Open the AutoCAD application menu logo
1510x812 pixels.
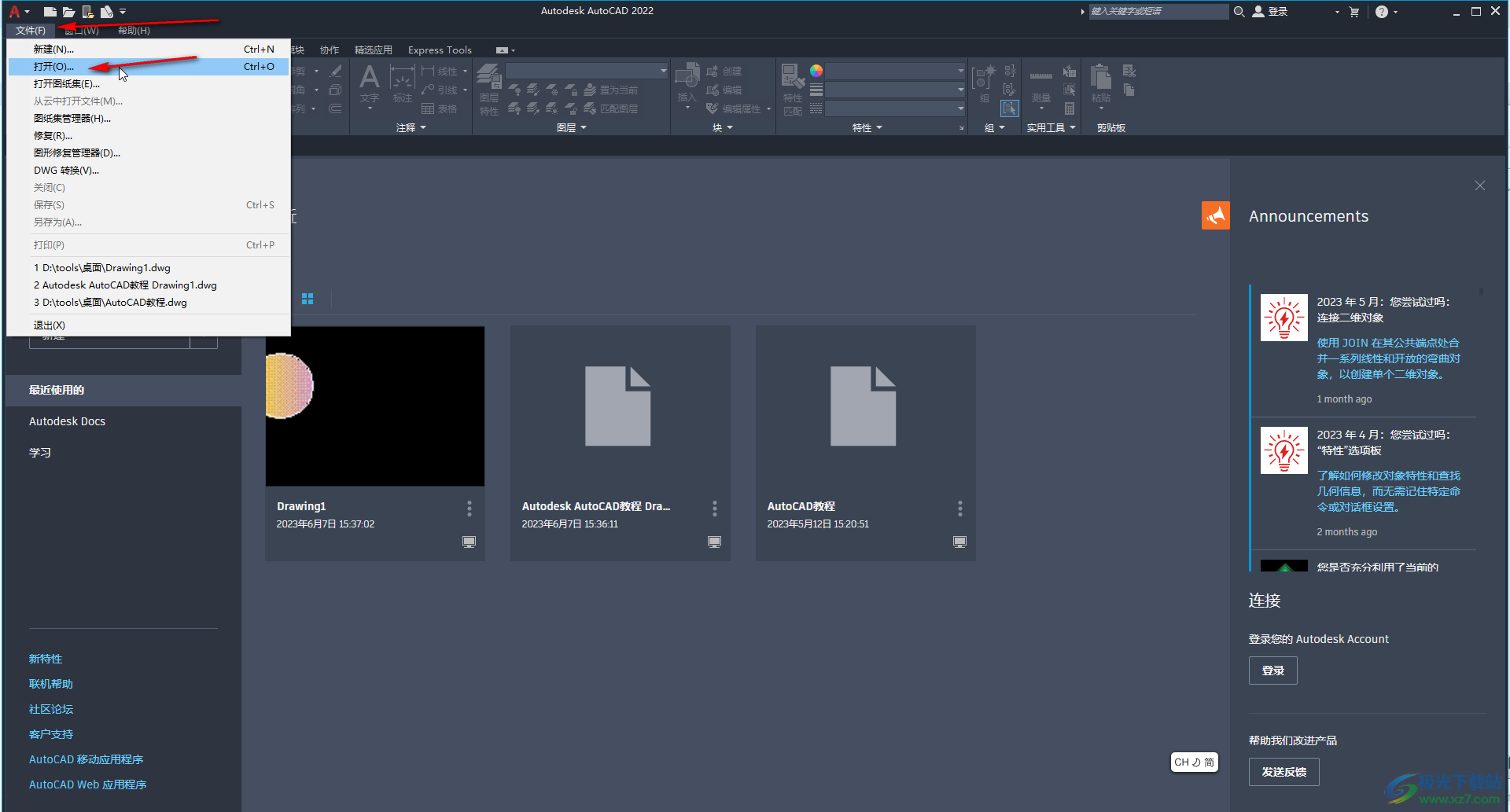[15, 11]
